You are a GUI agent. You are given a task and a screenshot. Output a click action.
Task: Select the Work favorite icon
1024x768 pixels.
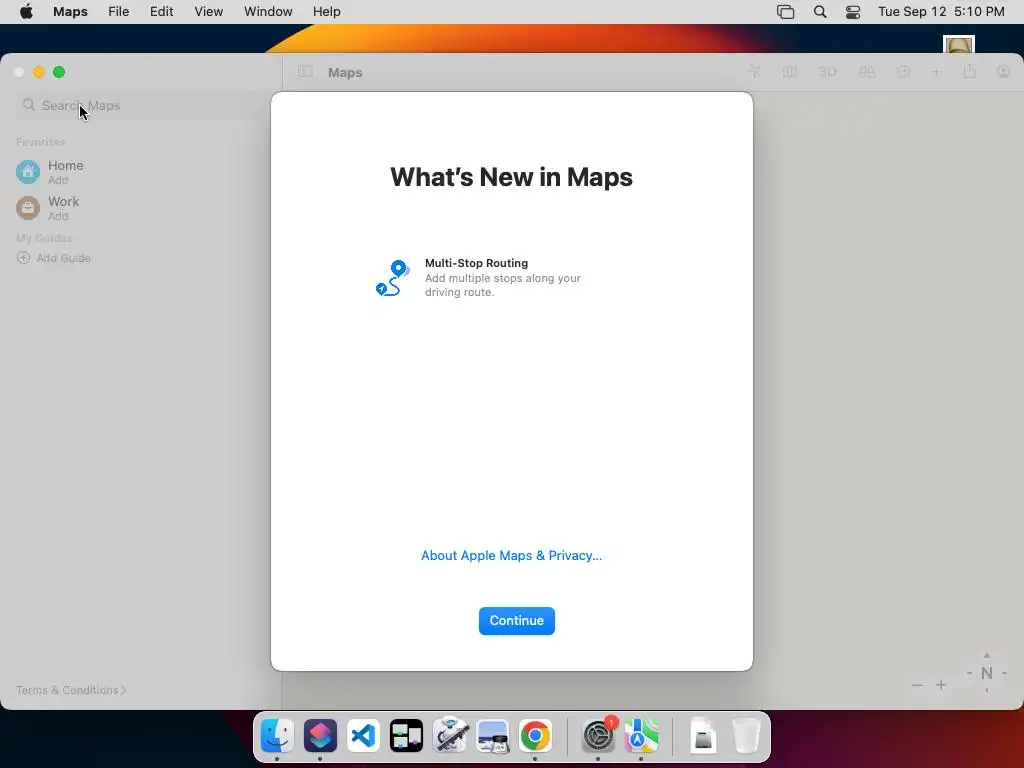click(x=27, y=208)
